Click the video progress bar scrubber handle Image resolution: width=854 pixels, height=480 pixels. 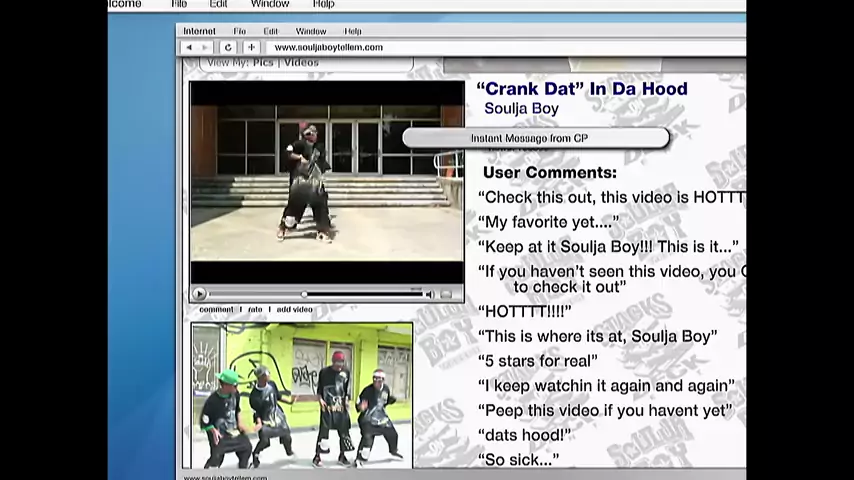[304, 294]
